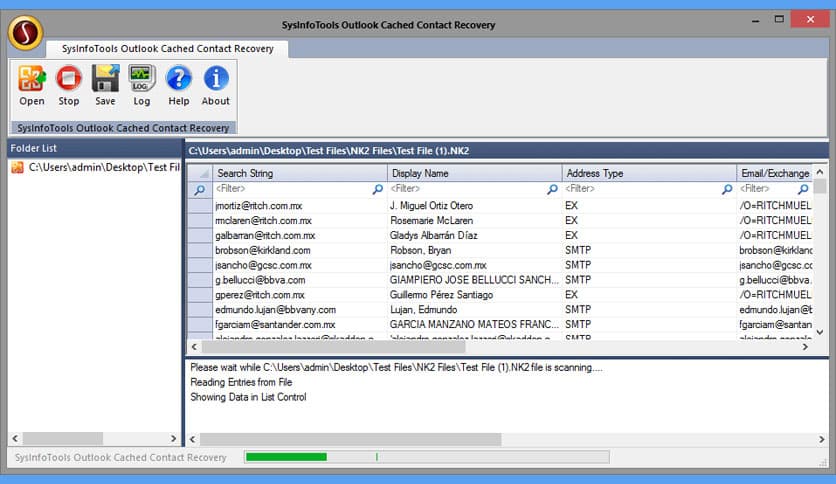Click log line 'Reading Entries from File'
836x484 pixels.
241,382
